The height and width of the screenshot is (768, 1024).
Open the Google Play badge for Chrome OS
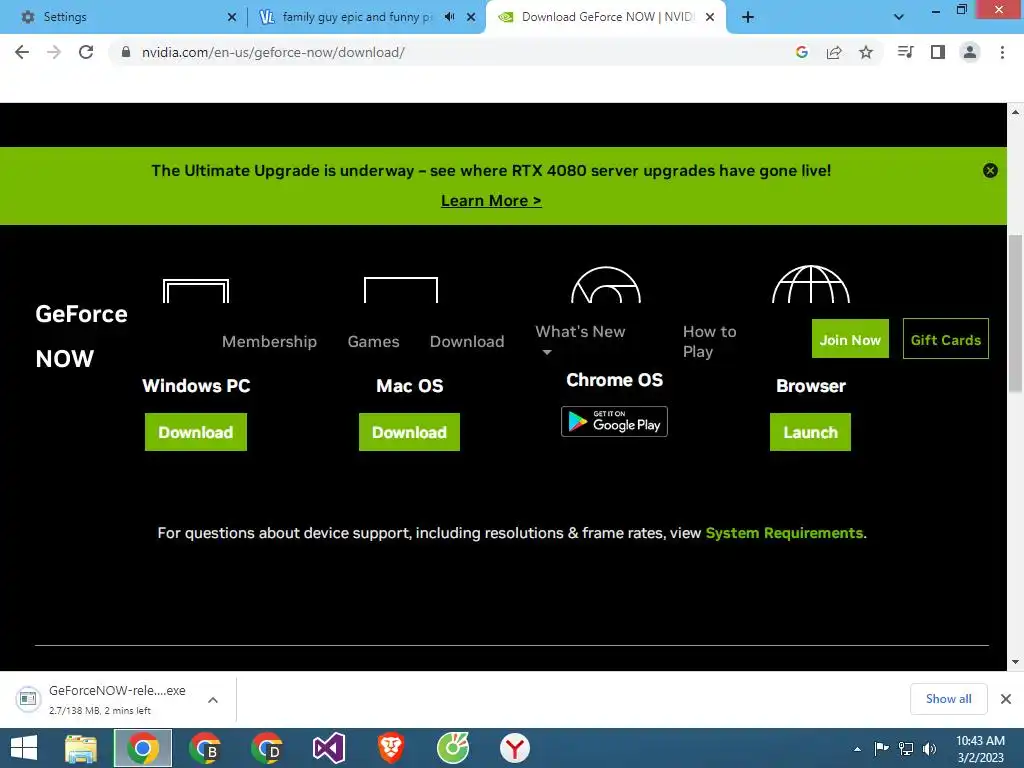click(614, 421)
